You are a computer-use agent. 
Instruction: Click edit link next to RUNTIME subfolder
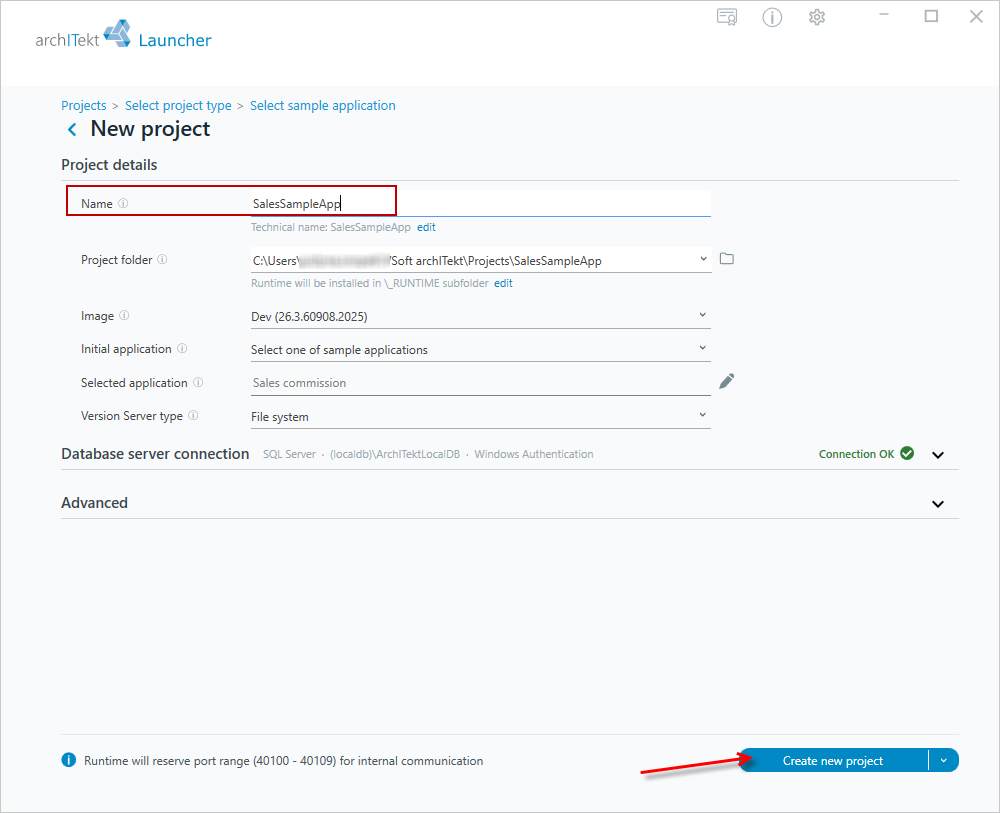pyautogui.click(x=503, y=283)
